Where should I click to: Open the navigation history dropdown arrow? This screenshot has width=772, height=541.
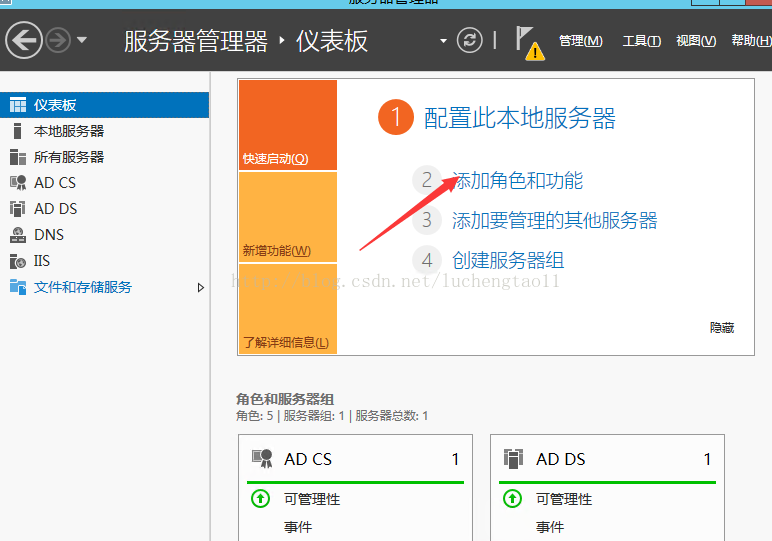[82, 40]
